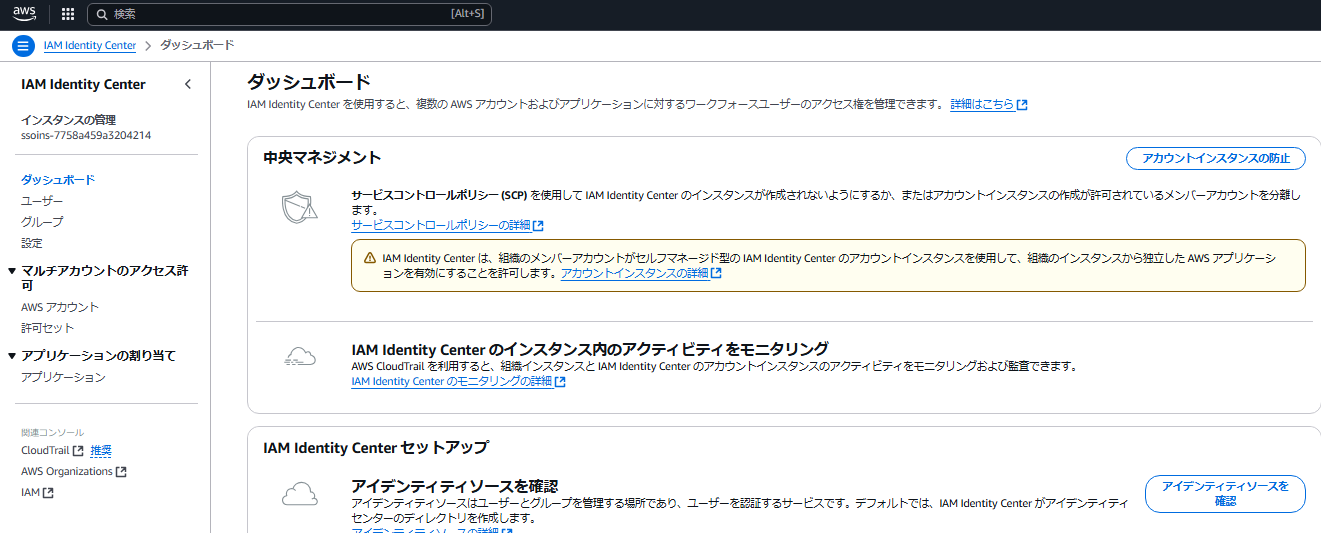
Task: Go to 許可セット in sidebar
Action: 47,328
